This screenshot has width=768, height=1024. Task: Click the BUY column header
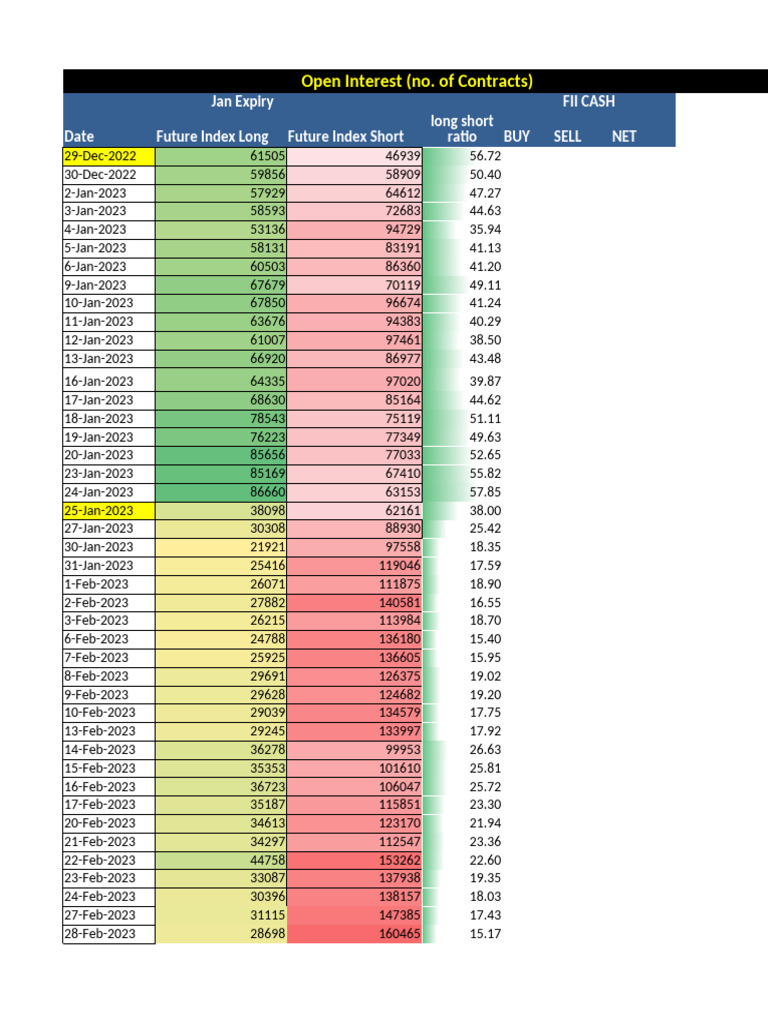517,136
